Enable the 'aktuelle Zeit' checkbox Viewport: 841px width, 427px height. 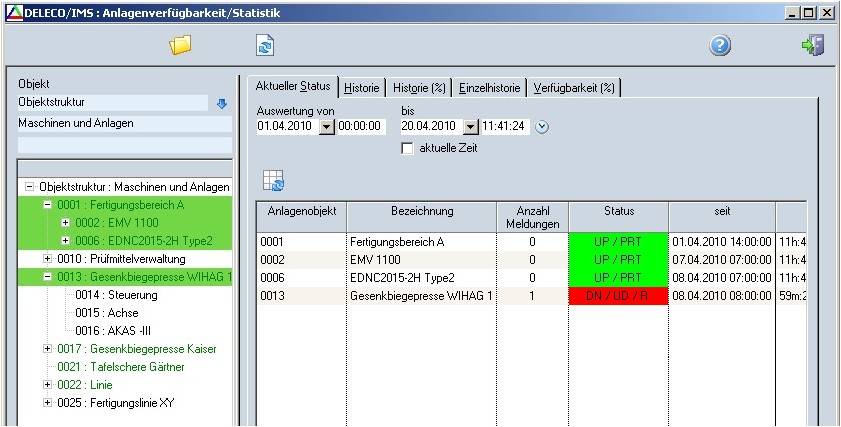[407, 148]
